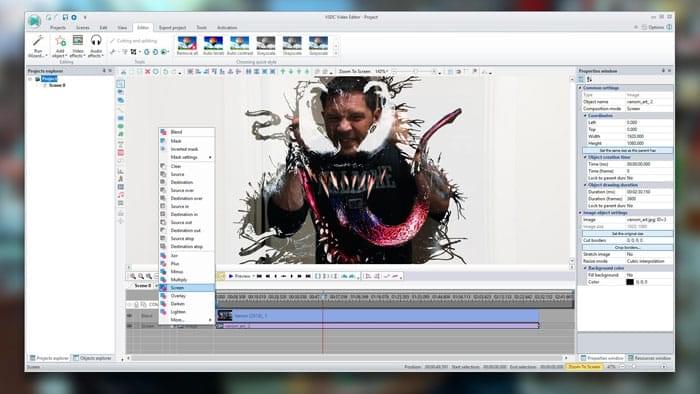Viewport: 700px width, 394px height.
Task: Open the Zoom To Screen percent dropdown in toolbar
Action: (x=382, y=71)
